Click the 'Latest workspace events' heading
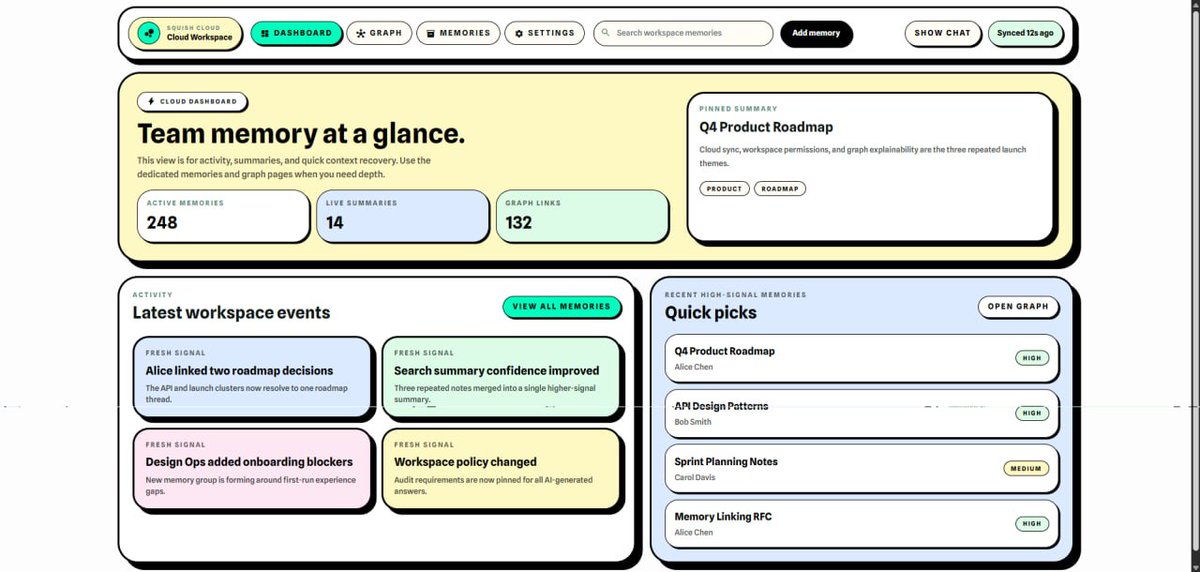Image resolution: width=1200 pixels, height=572 pixels. (x=231, y=312)
